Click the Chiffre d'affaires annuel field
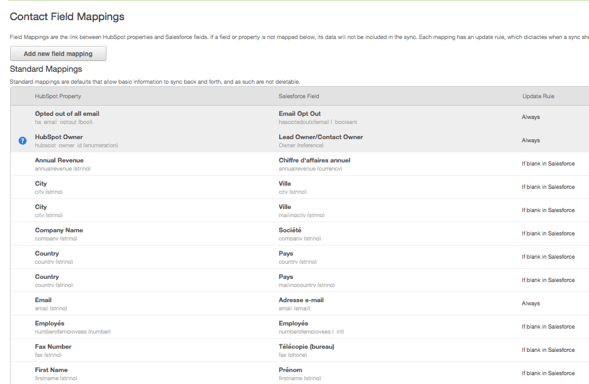Screen dimensions: 589x384 click(314, 160)
